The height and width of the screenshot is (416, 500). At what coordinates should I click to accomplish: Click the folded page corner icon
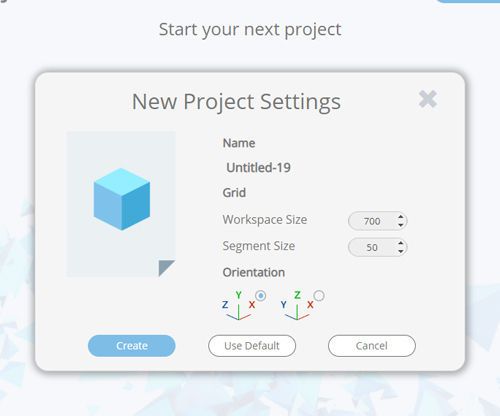pos(167,268)
